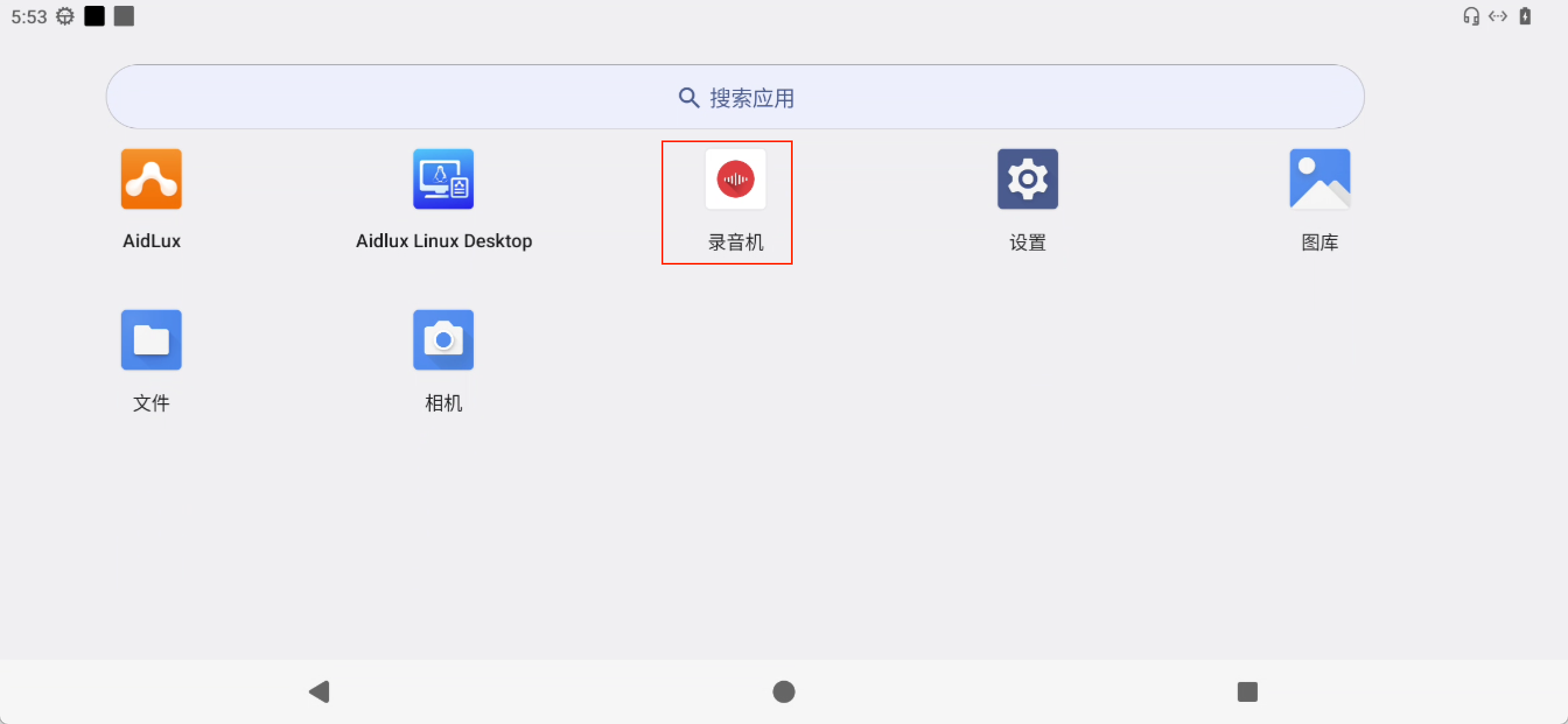The width and height of the screenshot is (1568, 724).
Task: Click the 5:53 clock in status bar
Action: pos(29,17)
